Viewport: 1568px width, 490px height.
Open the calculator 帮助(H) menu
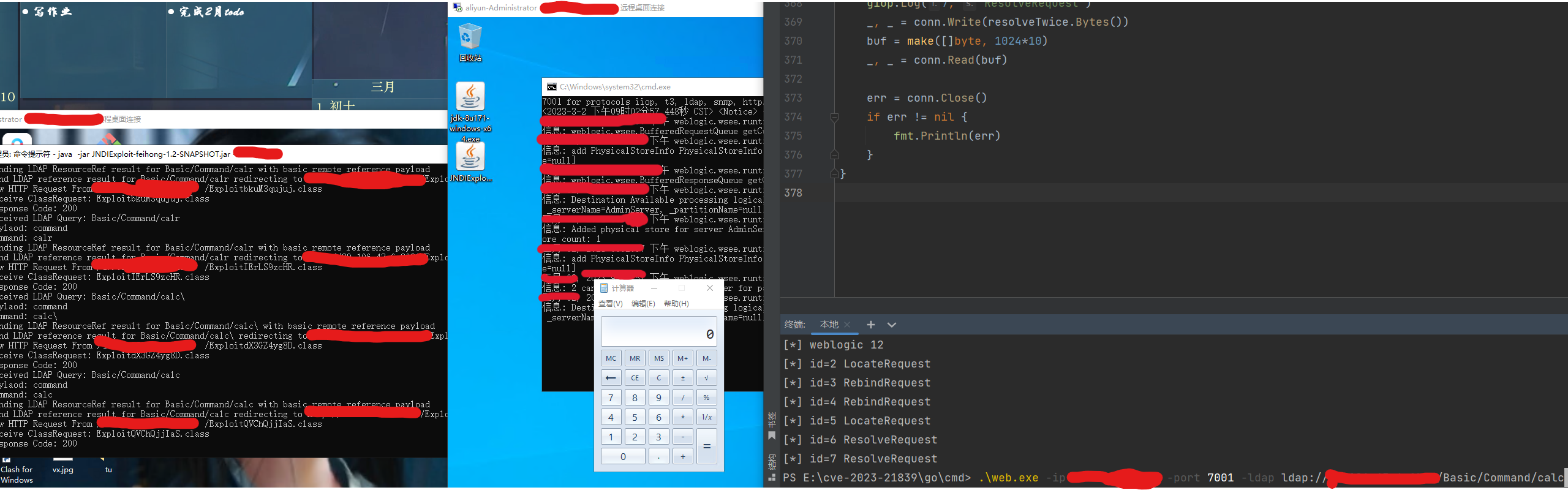[x=676, y=304]
